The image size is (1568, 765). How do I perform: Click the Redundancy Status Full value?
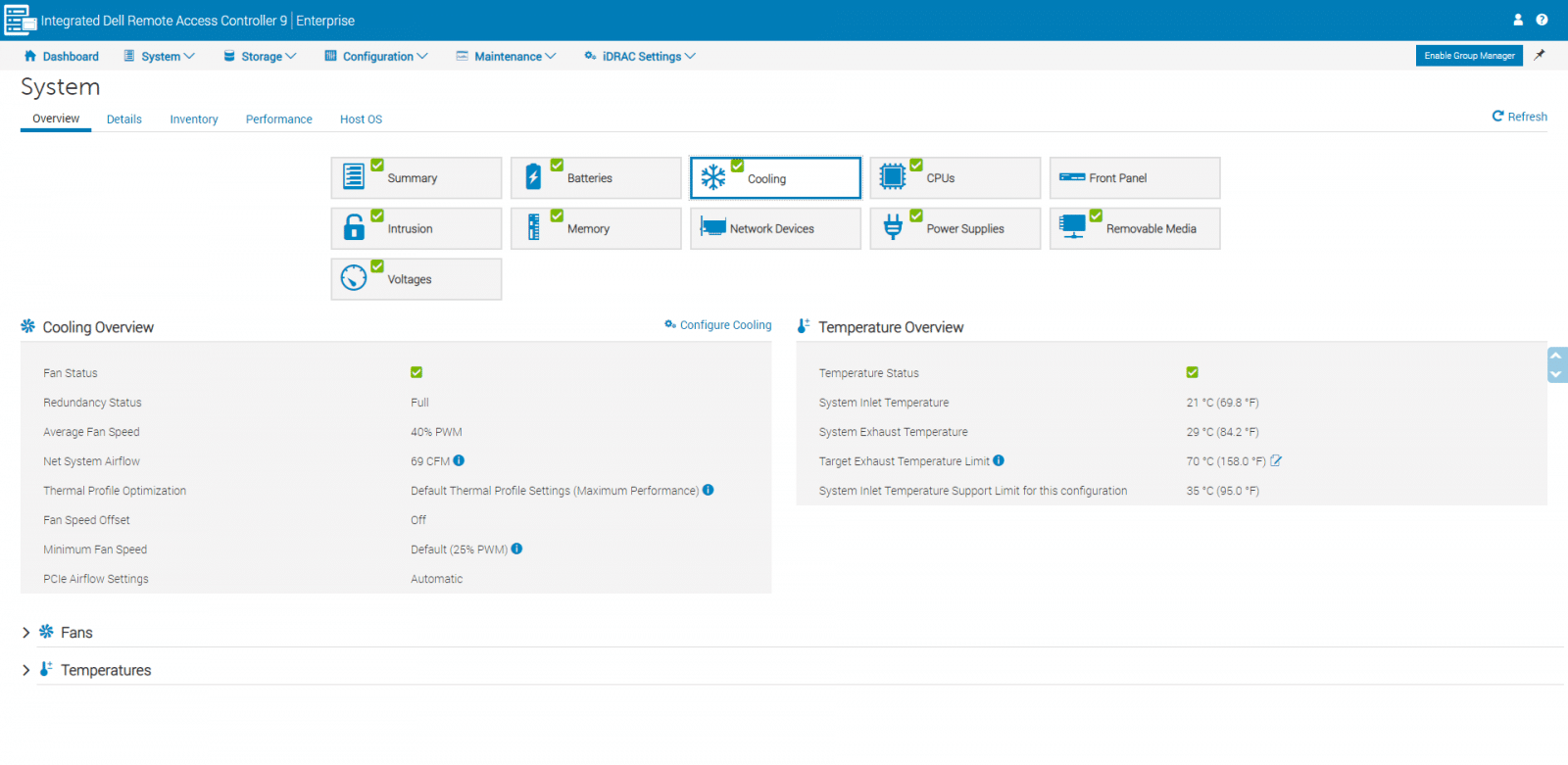(x=419, y=403)
